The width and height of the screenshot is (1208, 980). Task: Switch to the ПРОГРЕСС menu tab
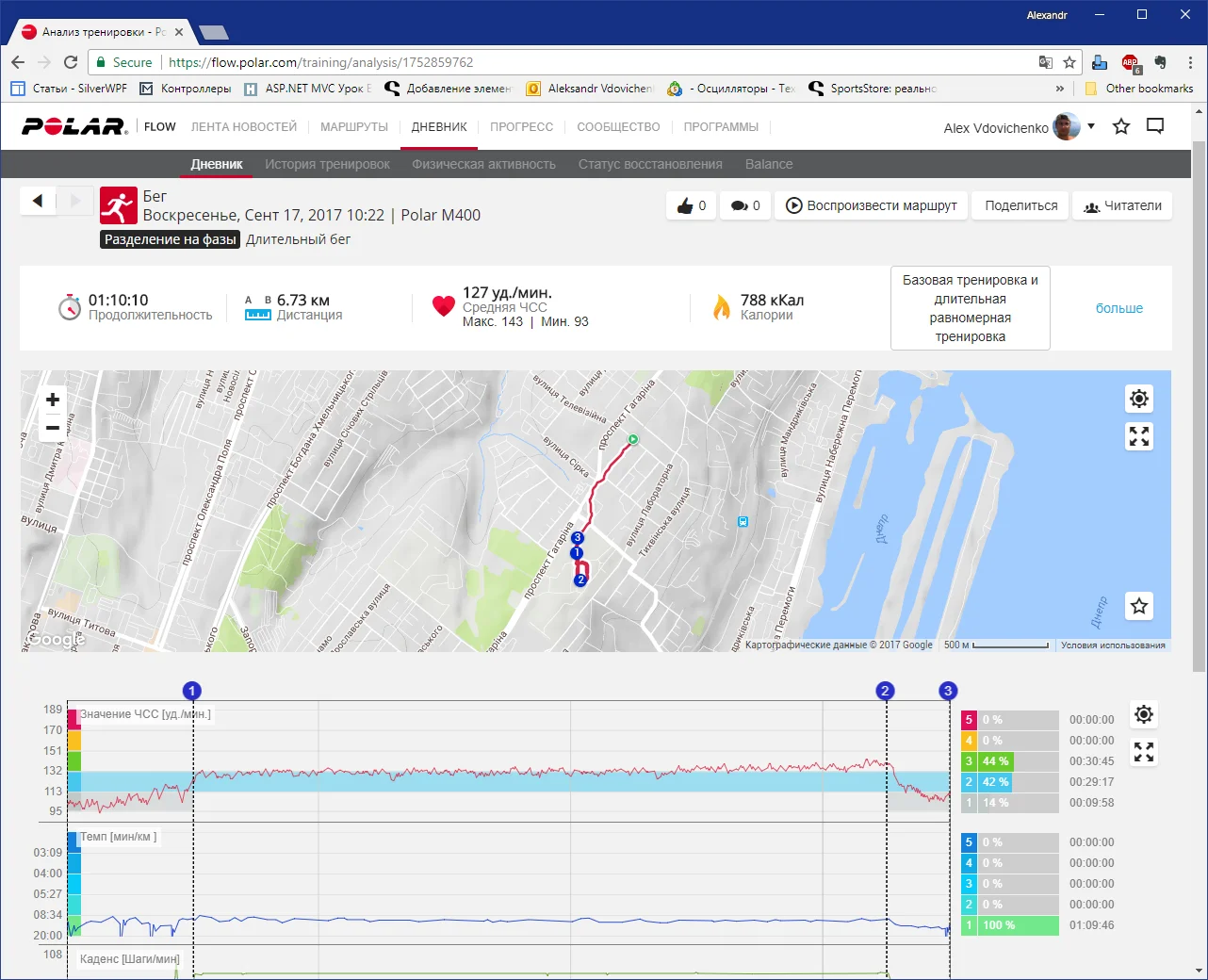(521, 126)
